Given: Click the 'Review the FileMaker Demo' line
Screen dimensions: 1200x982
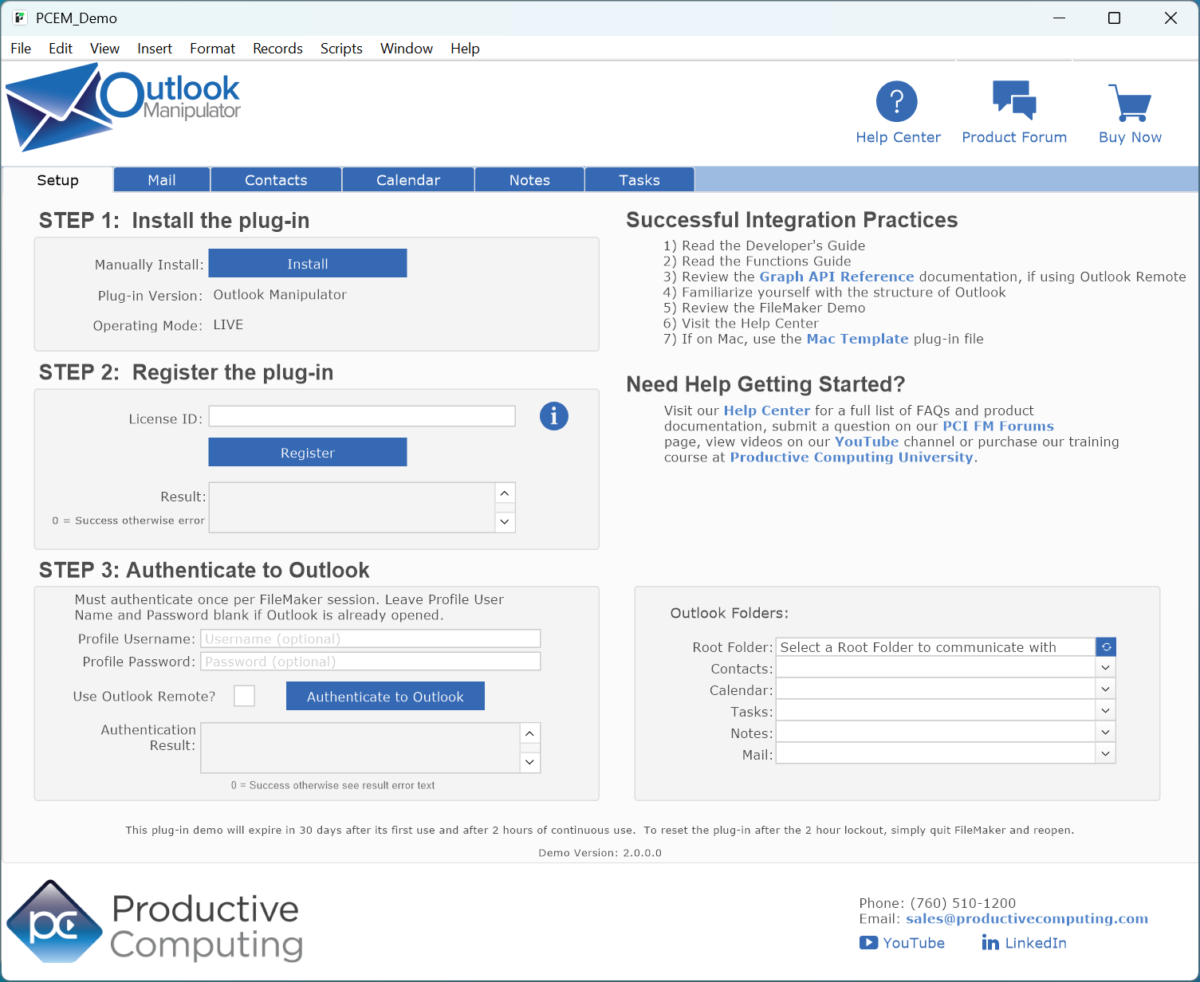Looking at the screenshot, I should pyautogui.click(x=764, y=308).
